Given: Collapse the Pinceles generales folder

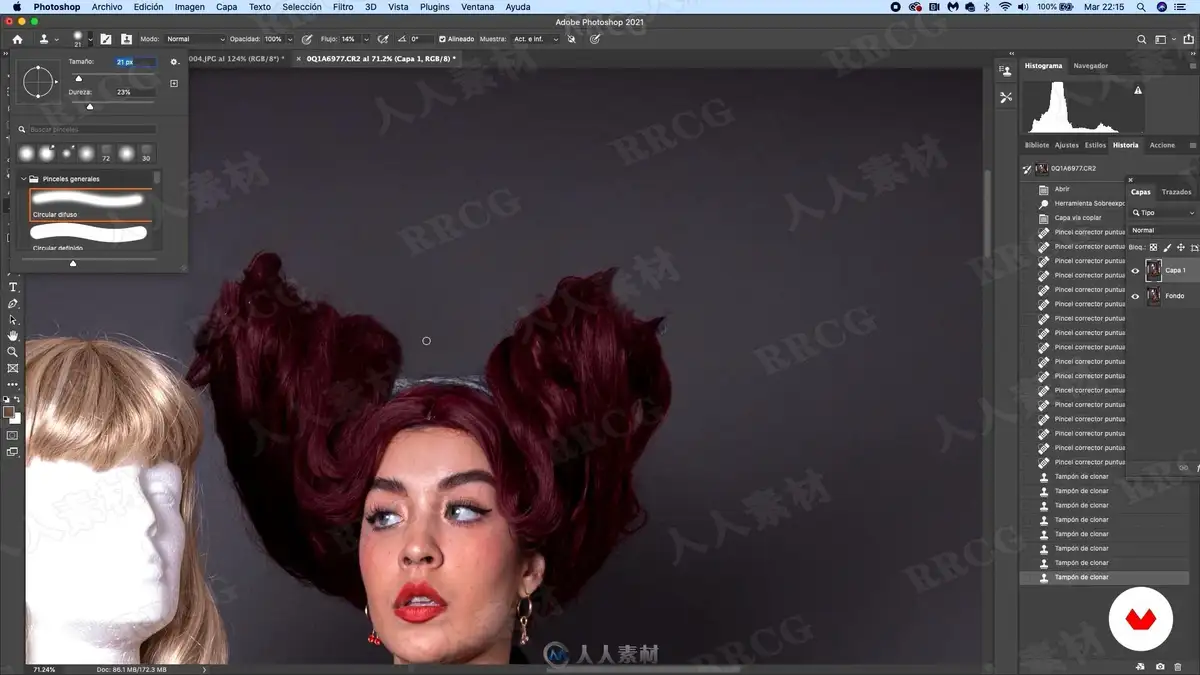Looking at the screenshot, I should pos(24,179).
